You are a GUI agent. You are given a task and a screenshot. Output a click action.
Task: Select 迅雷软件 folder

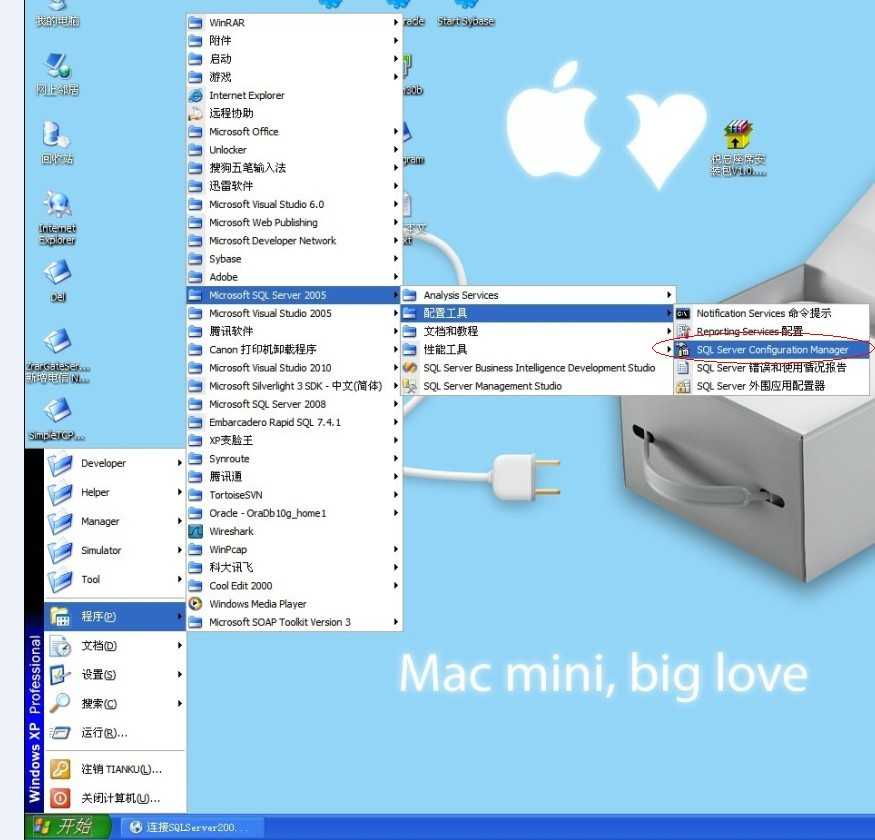294,186
